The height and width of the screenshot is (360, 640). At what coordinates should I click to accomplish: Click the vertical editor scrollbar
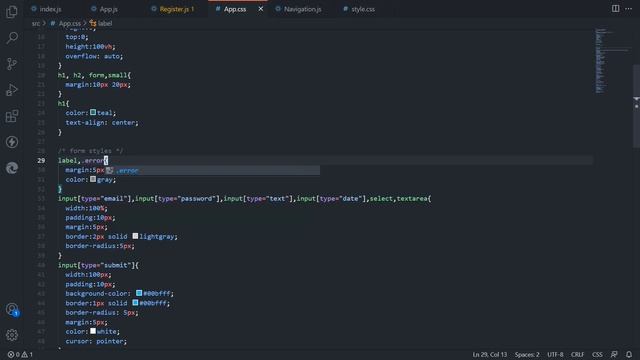point(636,106)
